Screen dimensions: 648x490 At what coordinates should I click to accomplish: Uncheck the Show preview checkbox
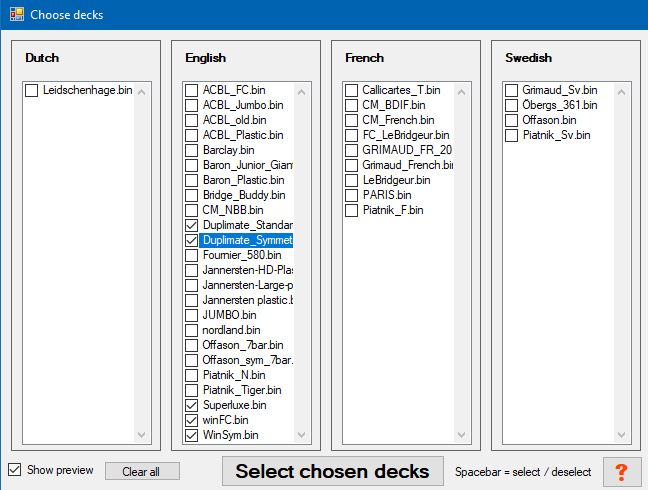[14, 470]
